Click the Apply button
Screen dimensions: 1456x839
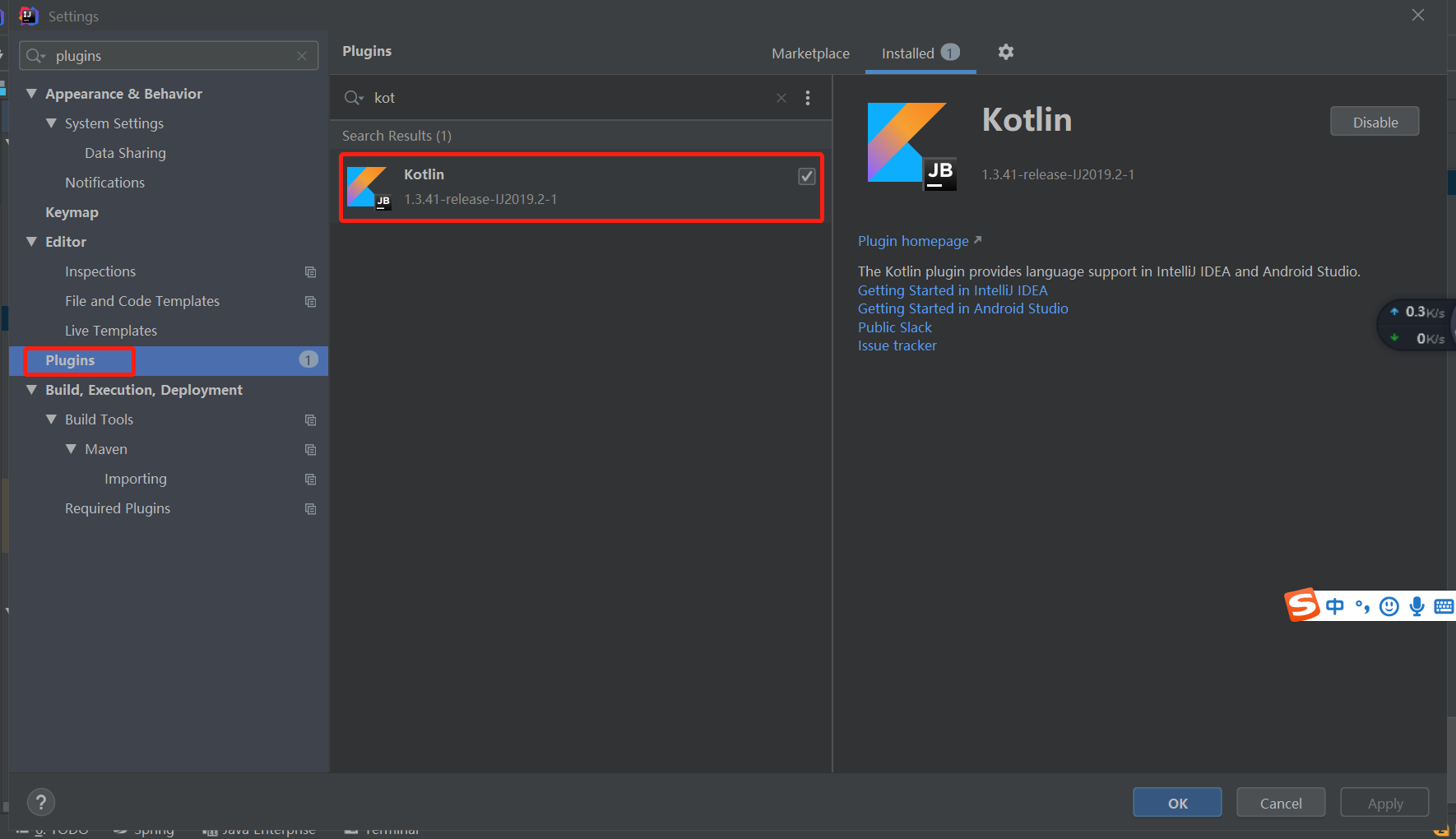(x=1384, y=803)
